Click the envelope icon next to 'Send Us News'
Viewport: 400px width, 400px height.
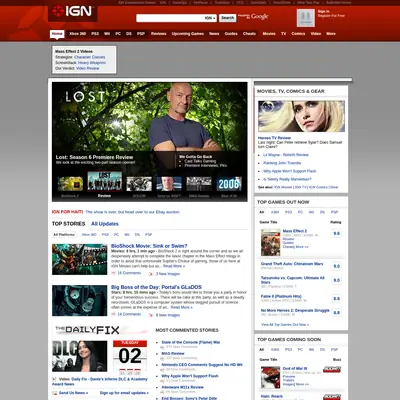click(x=54, y=393)
